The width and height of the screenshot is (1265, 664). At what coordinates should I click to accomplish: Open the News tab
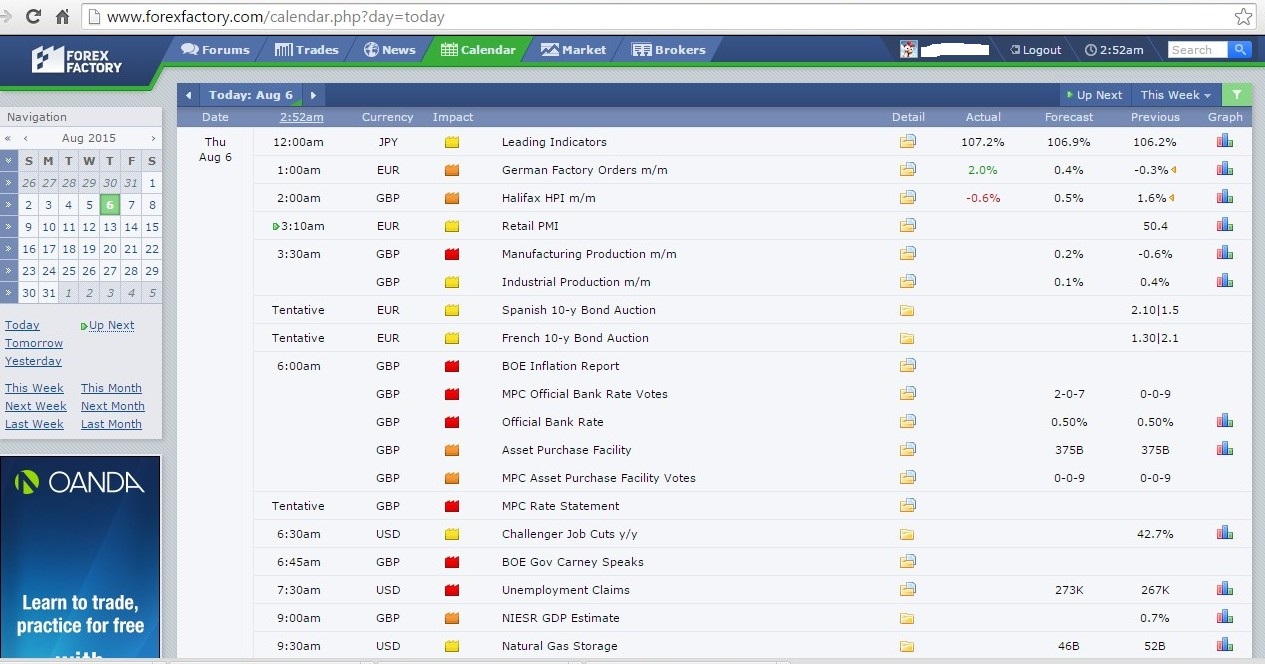[x=390, y=49]
